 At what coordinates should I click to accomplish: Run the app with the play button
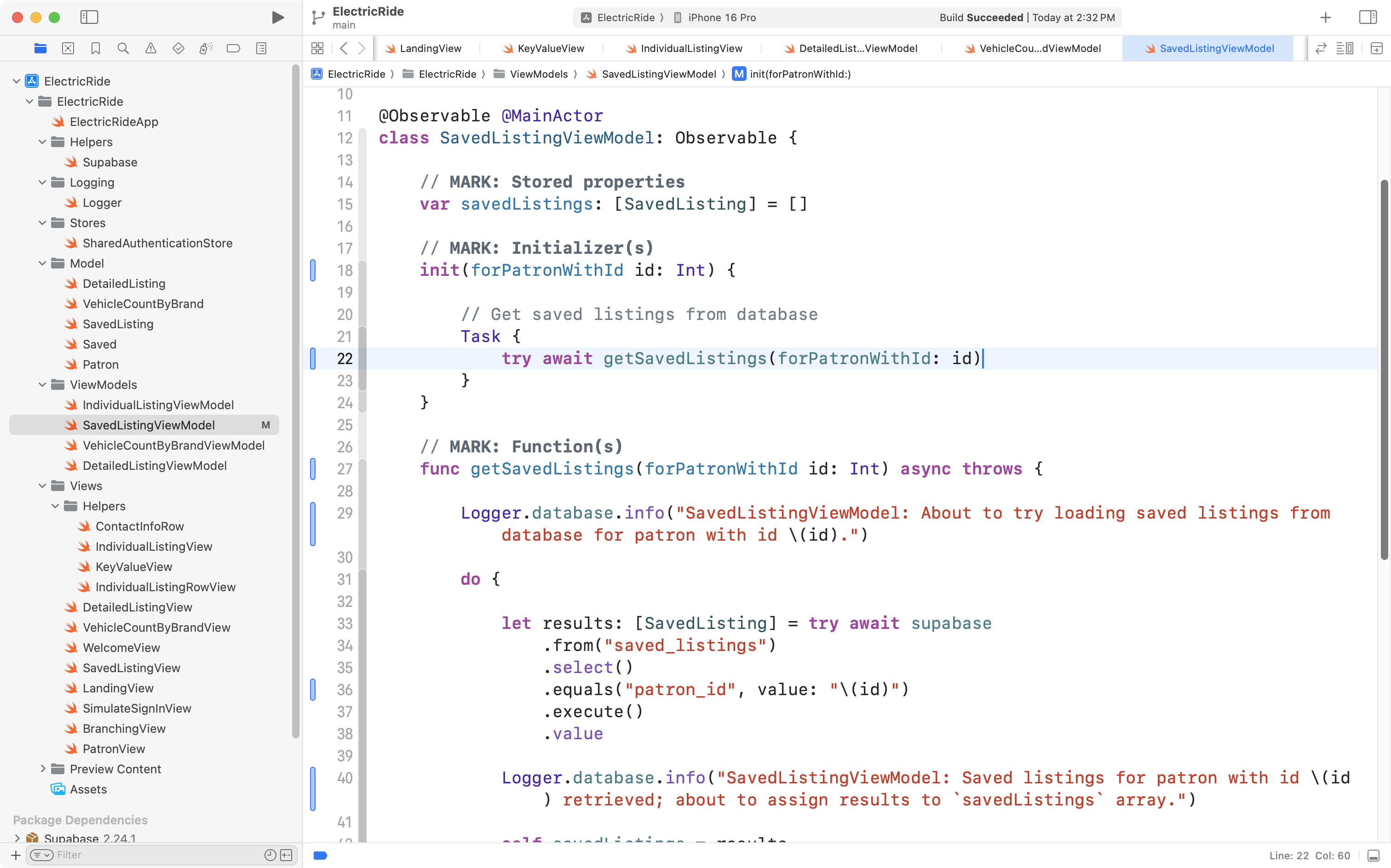(277, 18)
